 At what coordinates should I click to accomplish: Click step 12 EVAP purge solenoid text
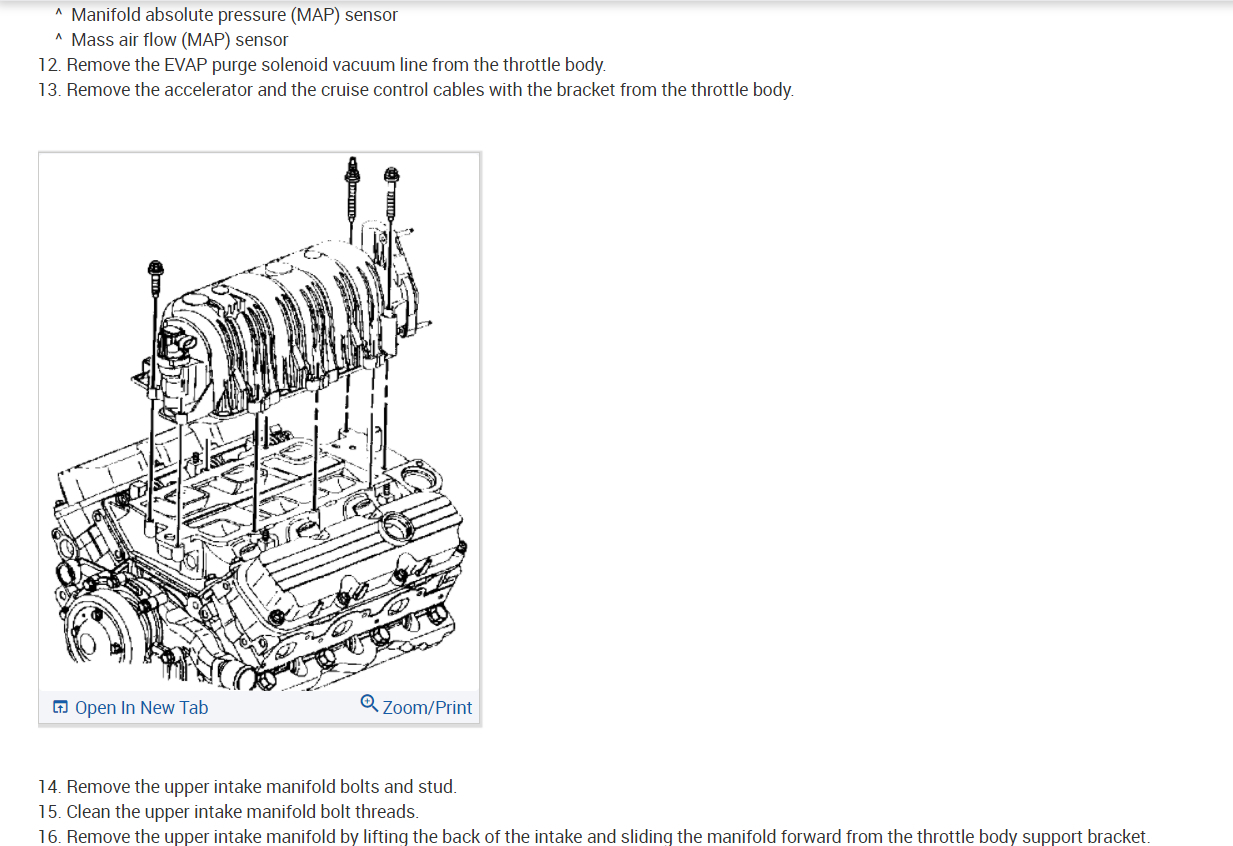tap(322, 65)
